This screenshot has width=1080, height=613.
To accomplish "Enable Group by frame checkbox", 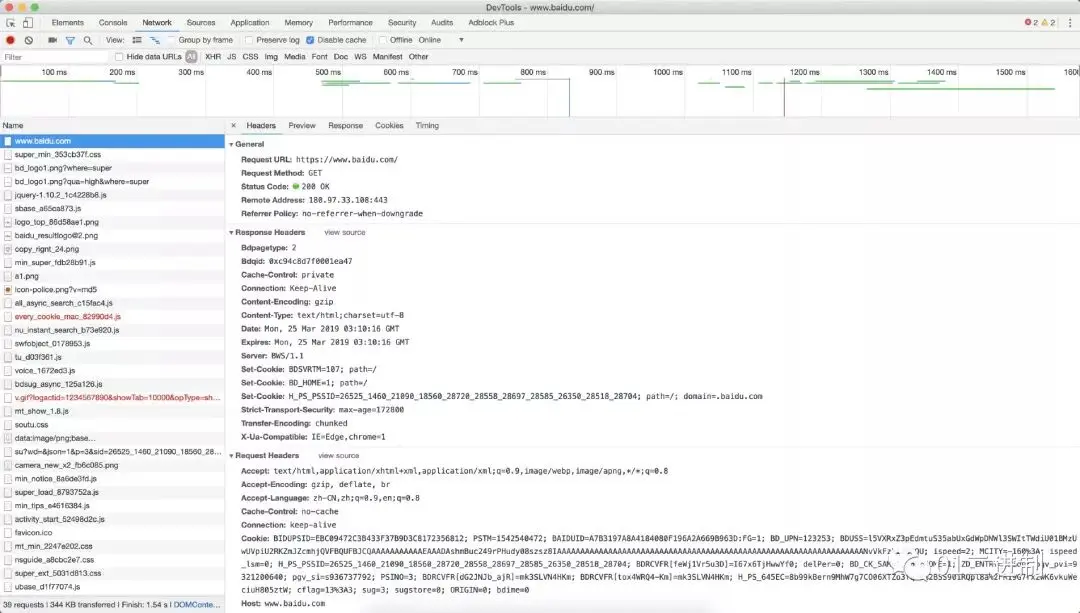I will click(172, 40).
